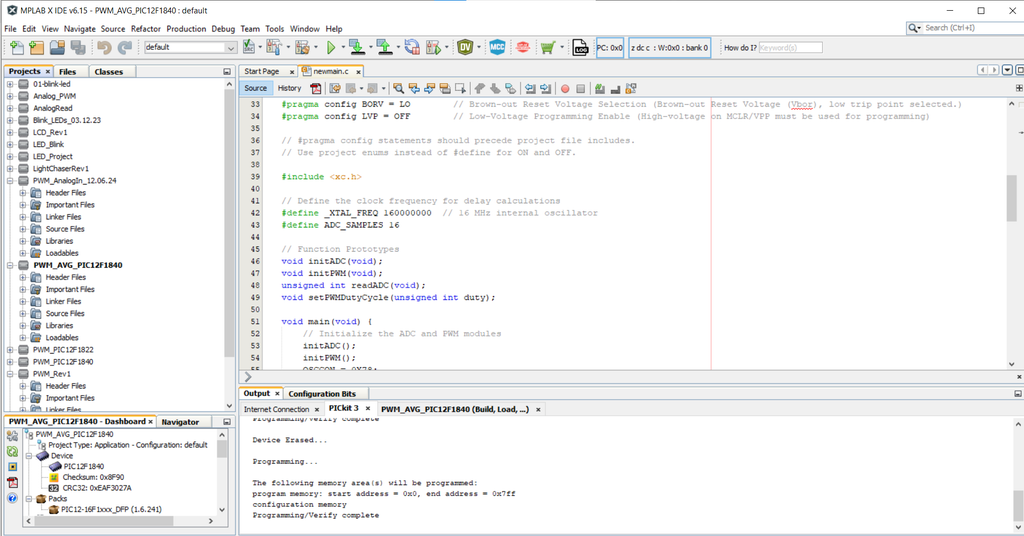The width and height of the screenshot is (1024, 536).
Task: Click the Search (Ctrl+I) field
Action: [x=973, y=27]
